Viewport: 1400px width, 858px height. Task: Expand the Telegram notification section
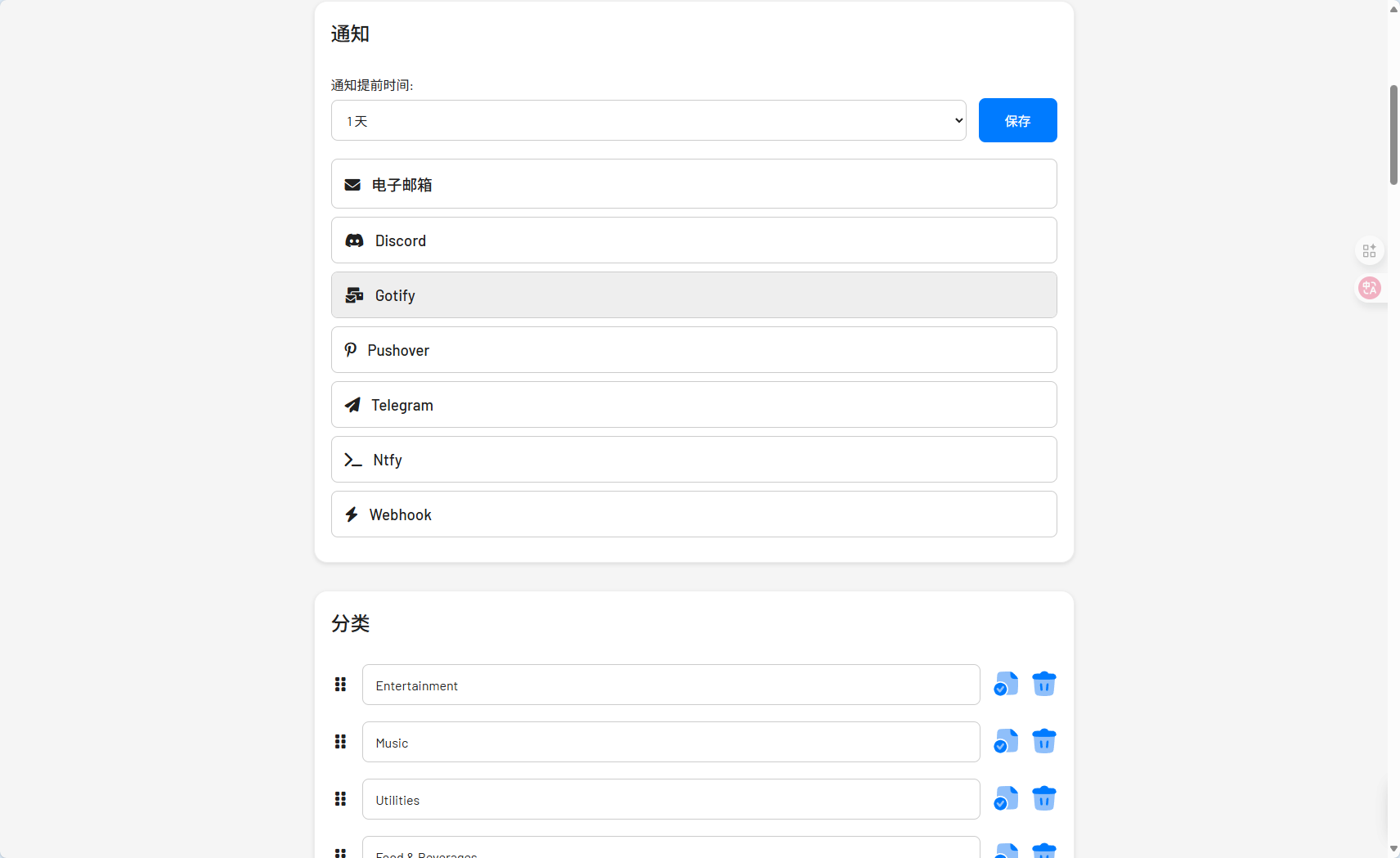(693, 405)
